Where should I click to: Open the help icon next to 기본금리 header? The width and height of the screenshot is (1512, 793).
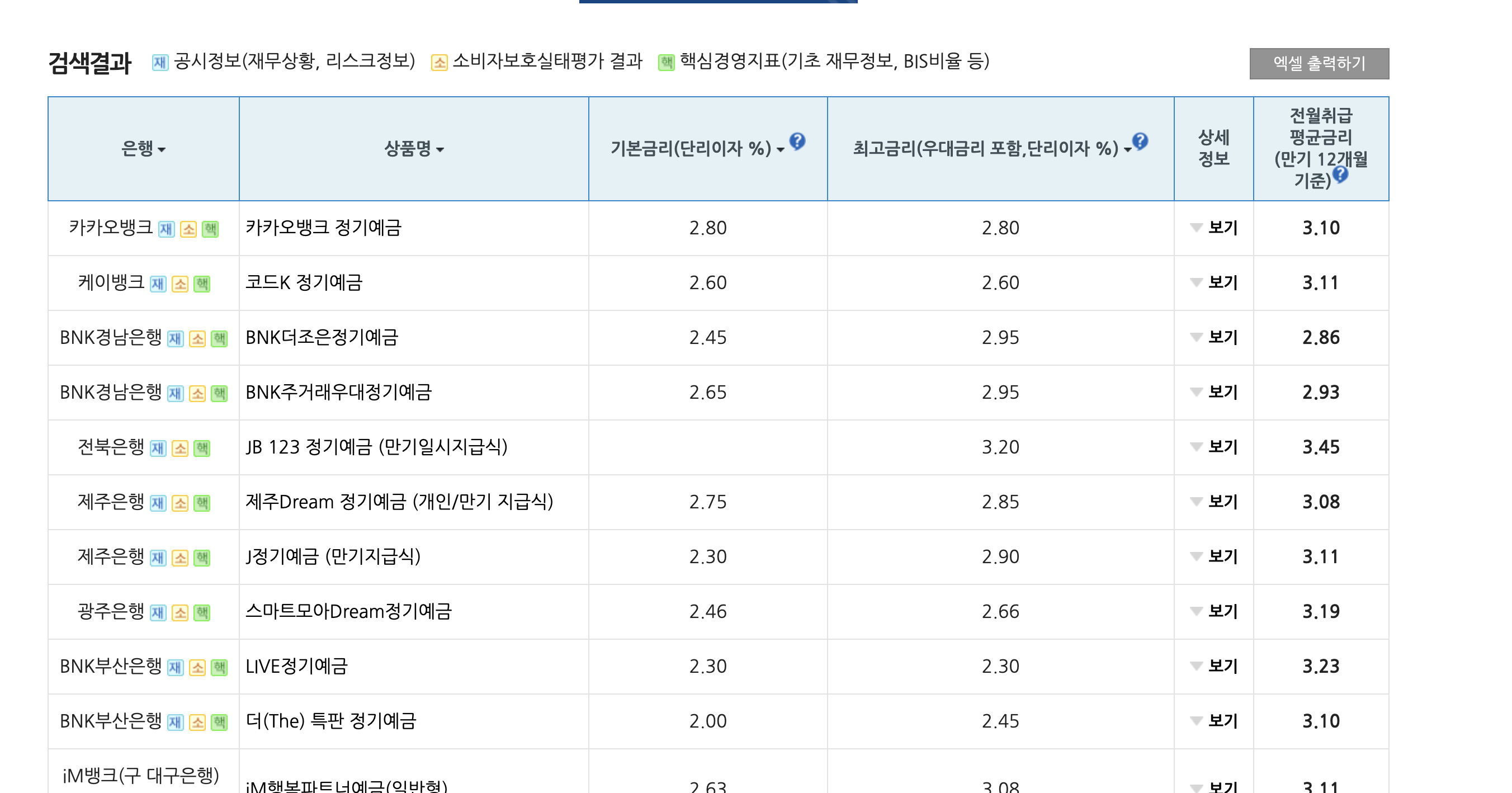click(797, 143)
